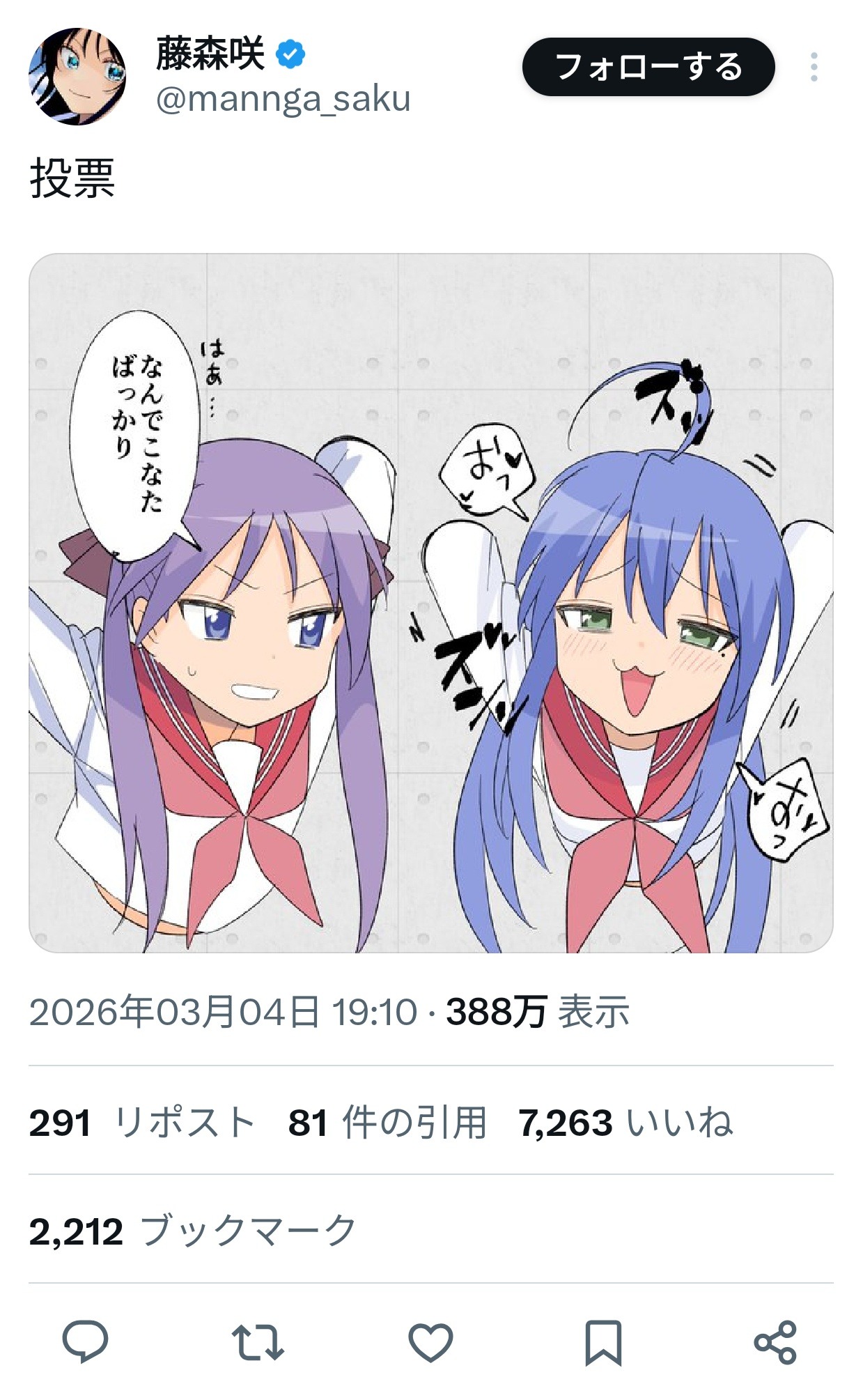The width and height of the screenshot is (863, 1400).
Task: Click the blue verified badge
Action: [291, 54]
